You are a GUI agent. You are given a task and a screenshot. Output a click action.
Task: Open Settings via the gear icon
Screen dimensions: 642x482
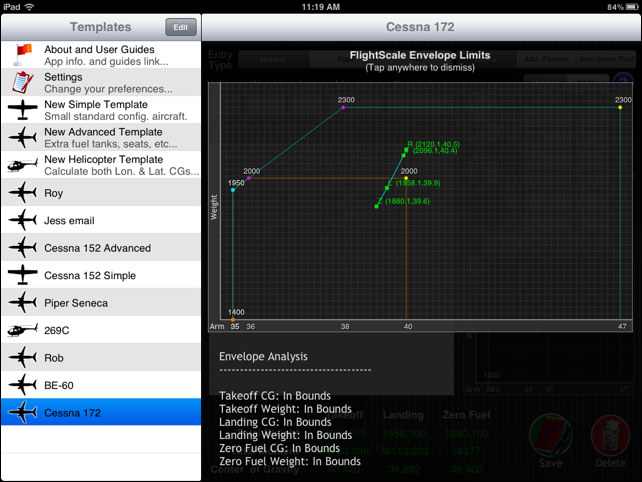click(21, 81)
